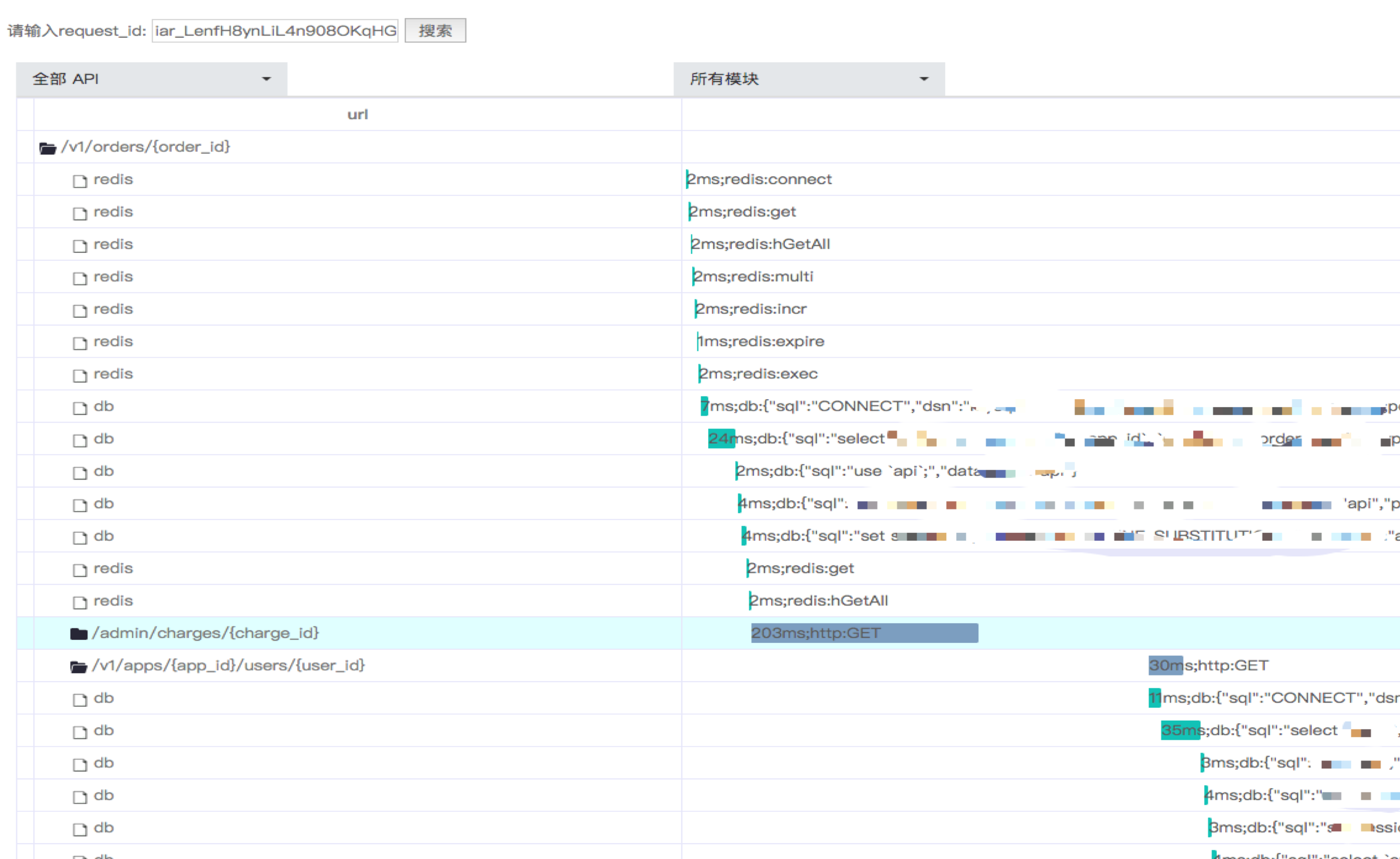This screenshot has width=1400, height=859.
Task: Click the url column header
Action: point(357,115)
